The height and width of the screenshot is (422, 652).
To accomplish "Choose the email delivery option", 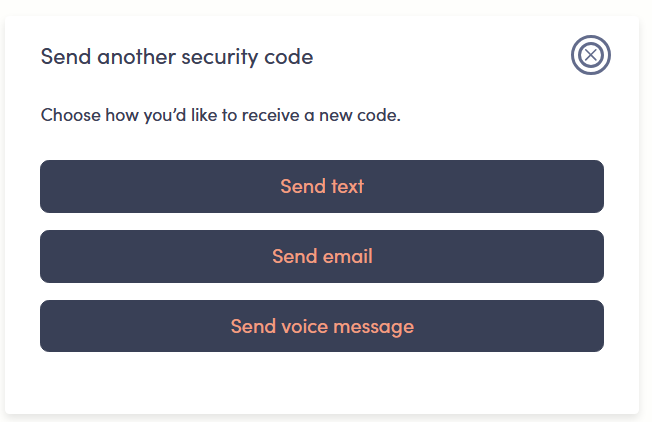I will pos(322,256).
